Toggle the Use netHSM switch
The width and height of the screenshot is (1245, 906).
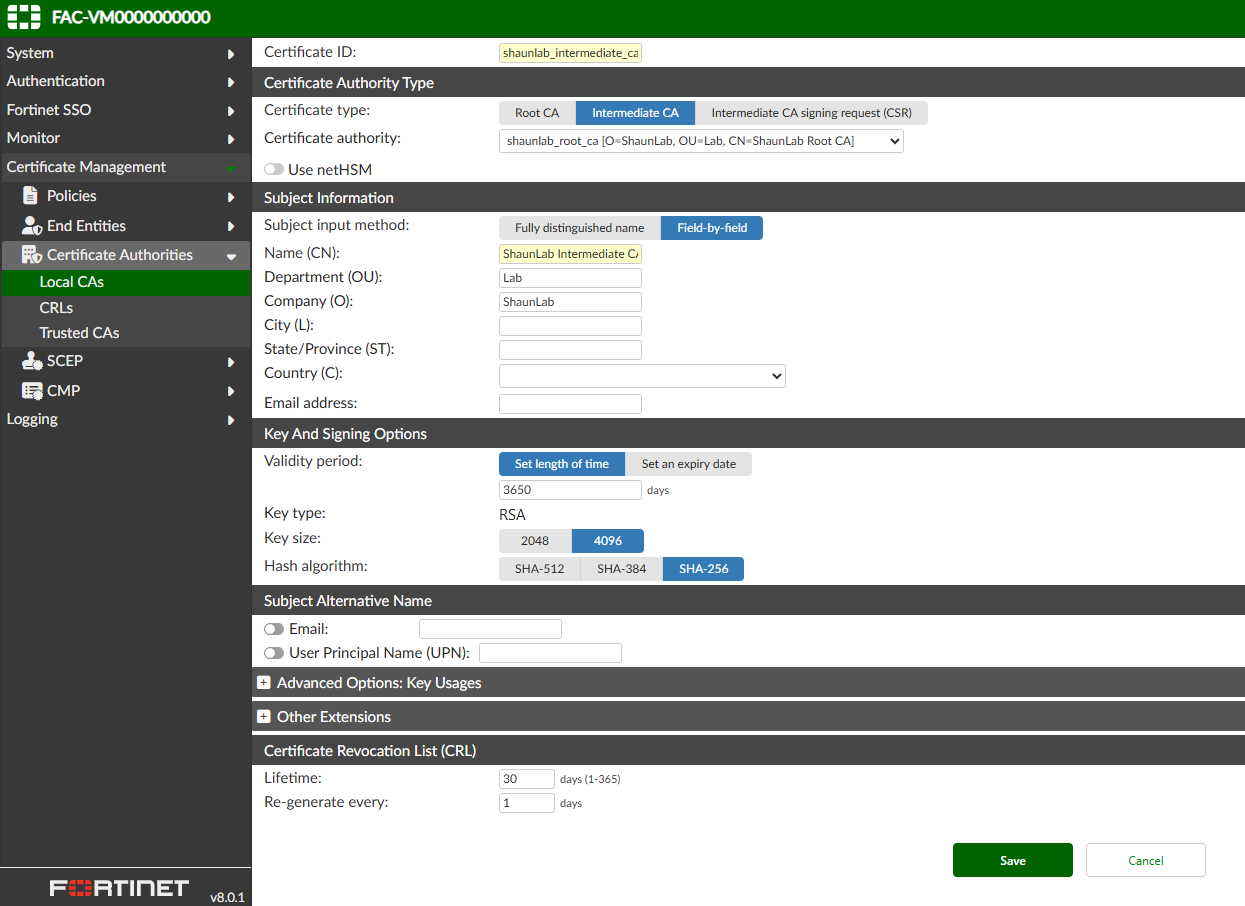(274, 170)
